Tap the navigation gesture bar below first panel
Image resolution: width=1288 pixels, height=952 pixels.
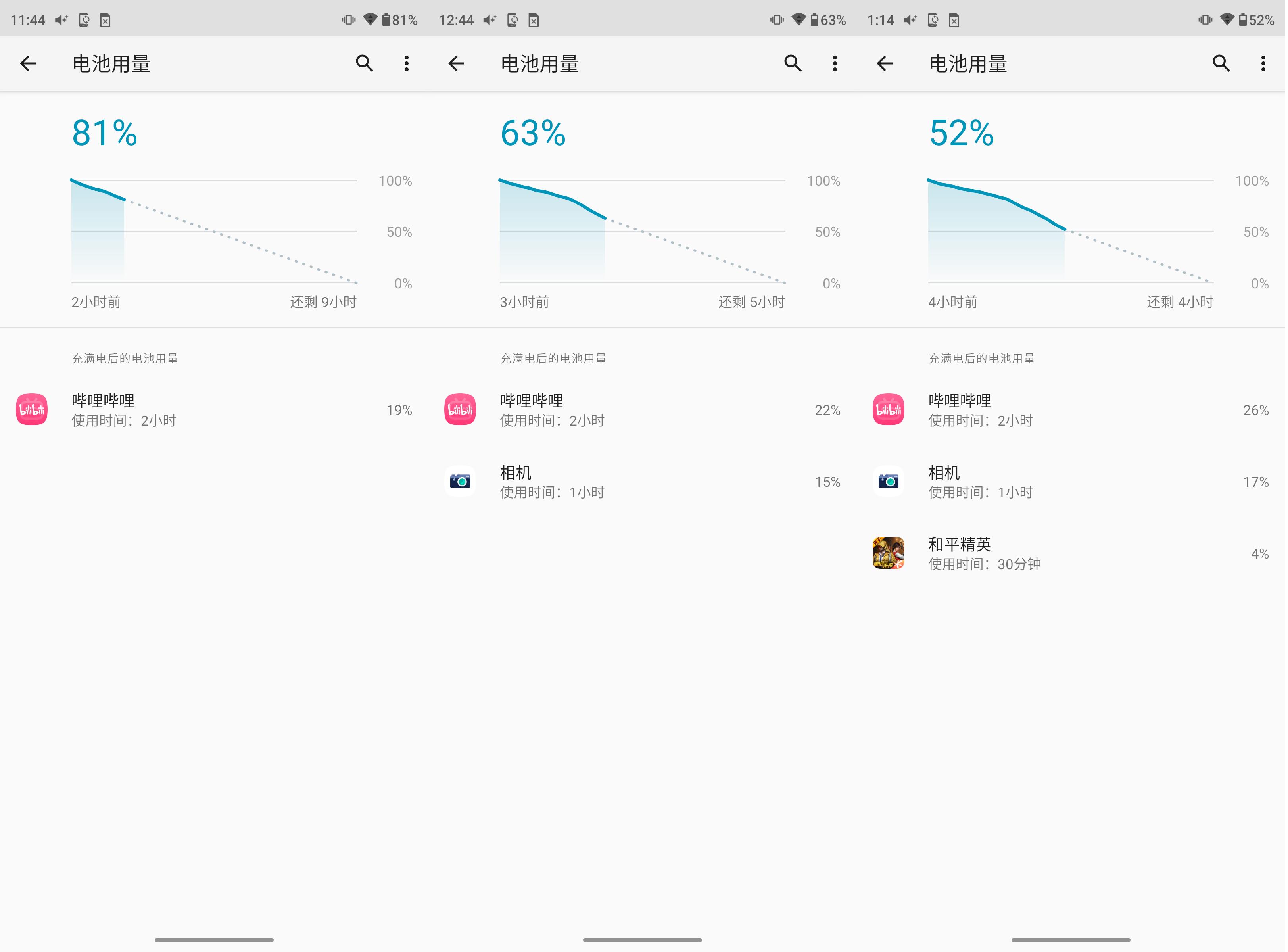click(214, 939)
